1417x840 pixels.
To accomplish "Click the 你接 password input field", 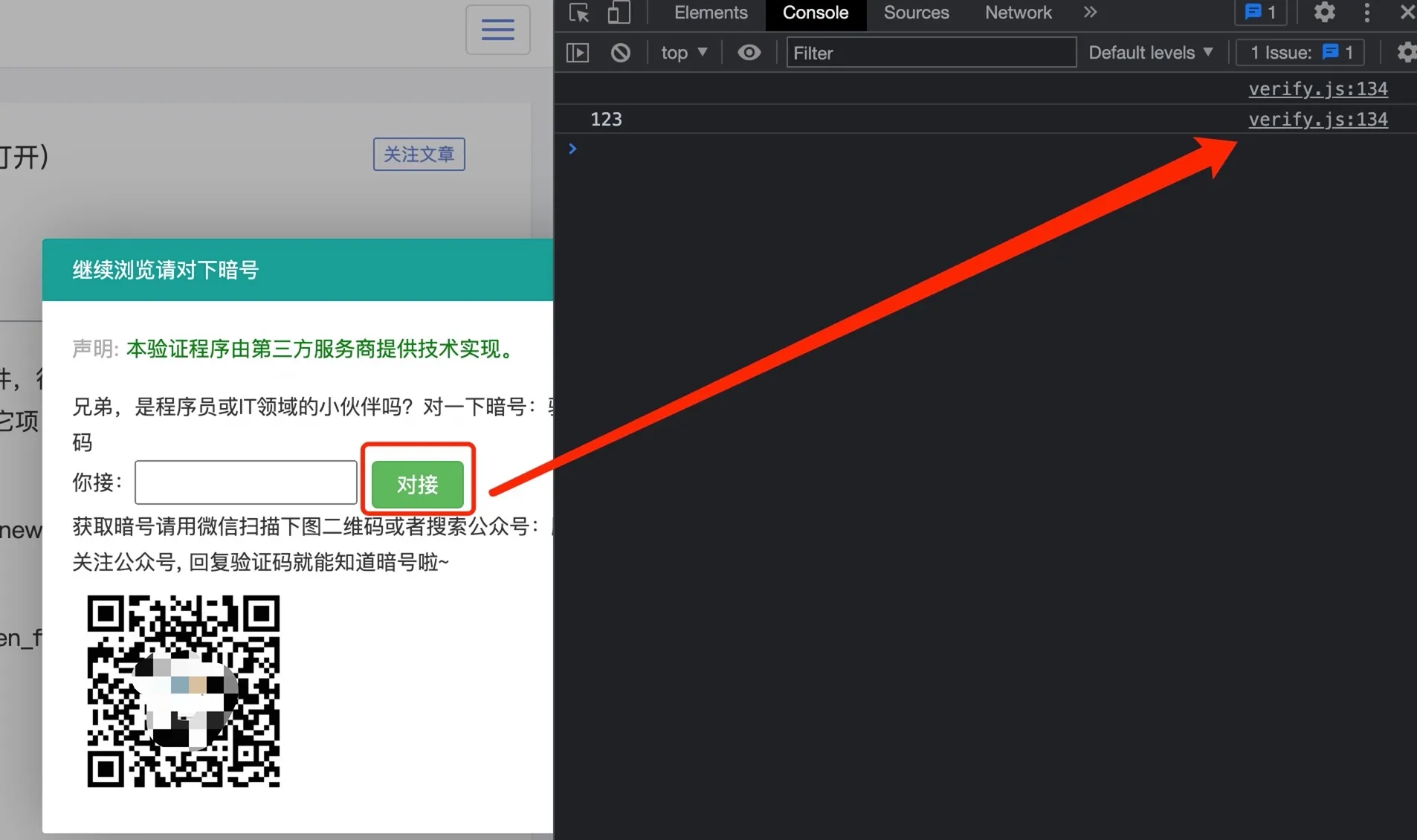I will tap(246, 482).
